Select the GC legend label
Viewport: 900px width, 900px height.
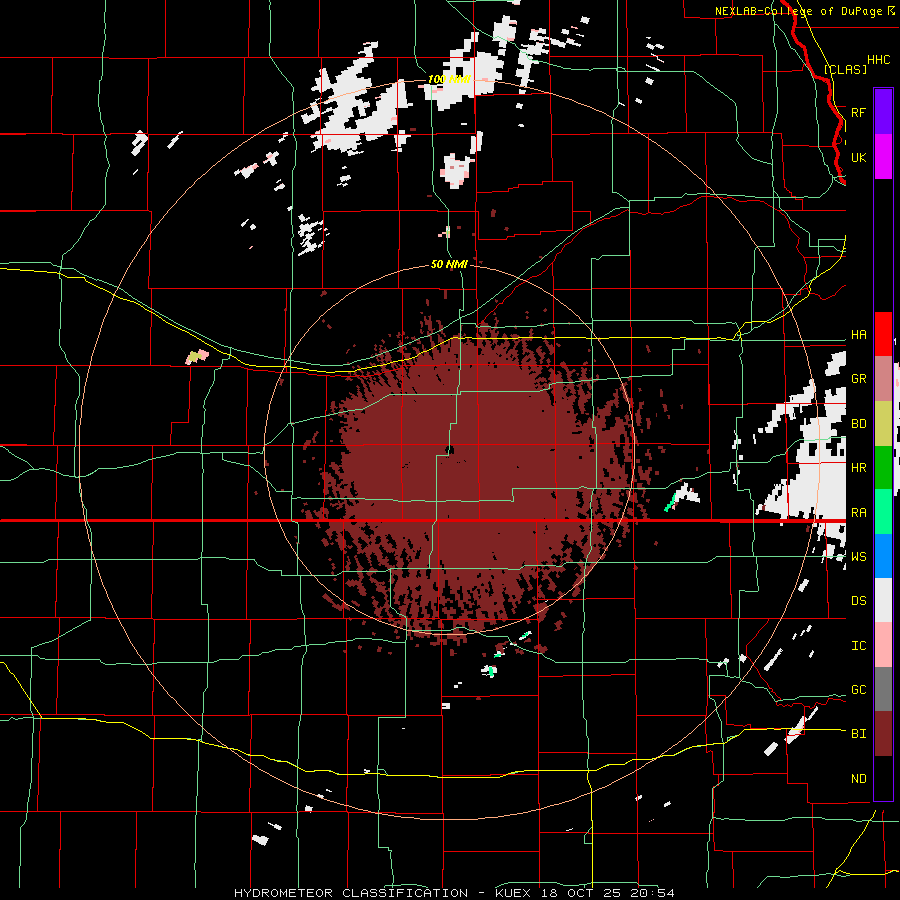tap(858, 690)
